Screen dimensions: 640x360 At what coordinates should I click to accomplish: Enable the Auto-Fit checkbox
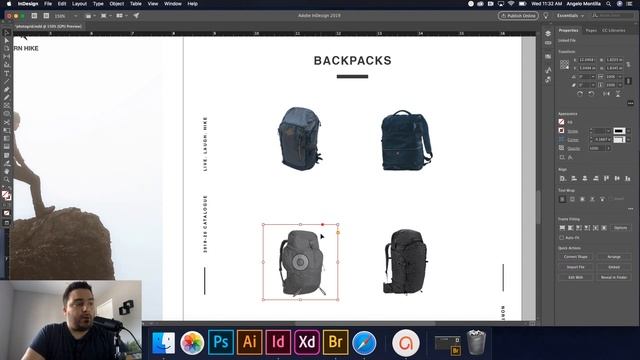562,238
